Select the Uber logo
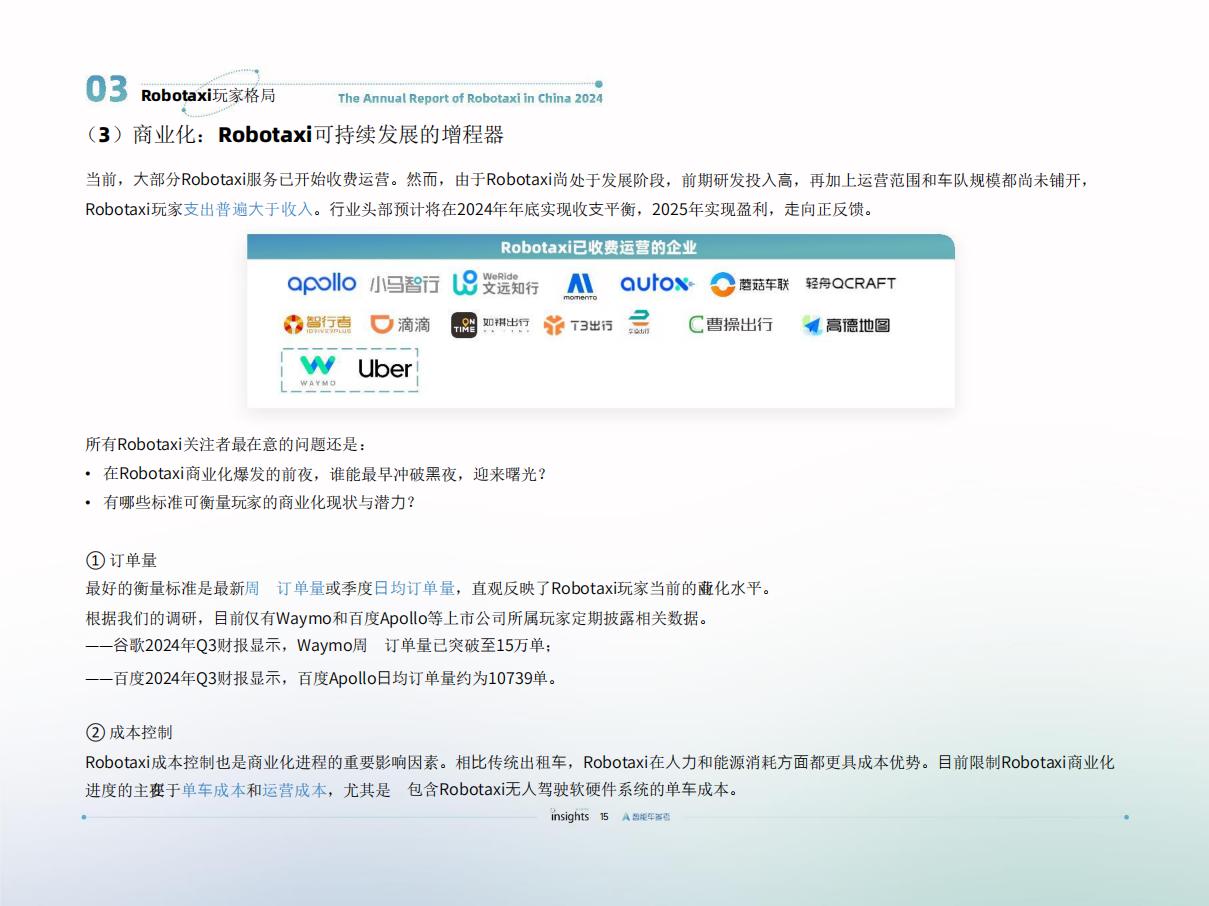Screen dimensions: 1209x906 point(385,369)
